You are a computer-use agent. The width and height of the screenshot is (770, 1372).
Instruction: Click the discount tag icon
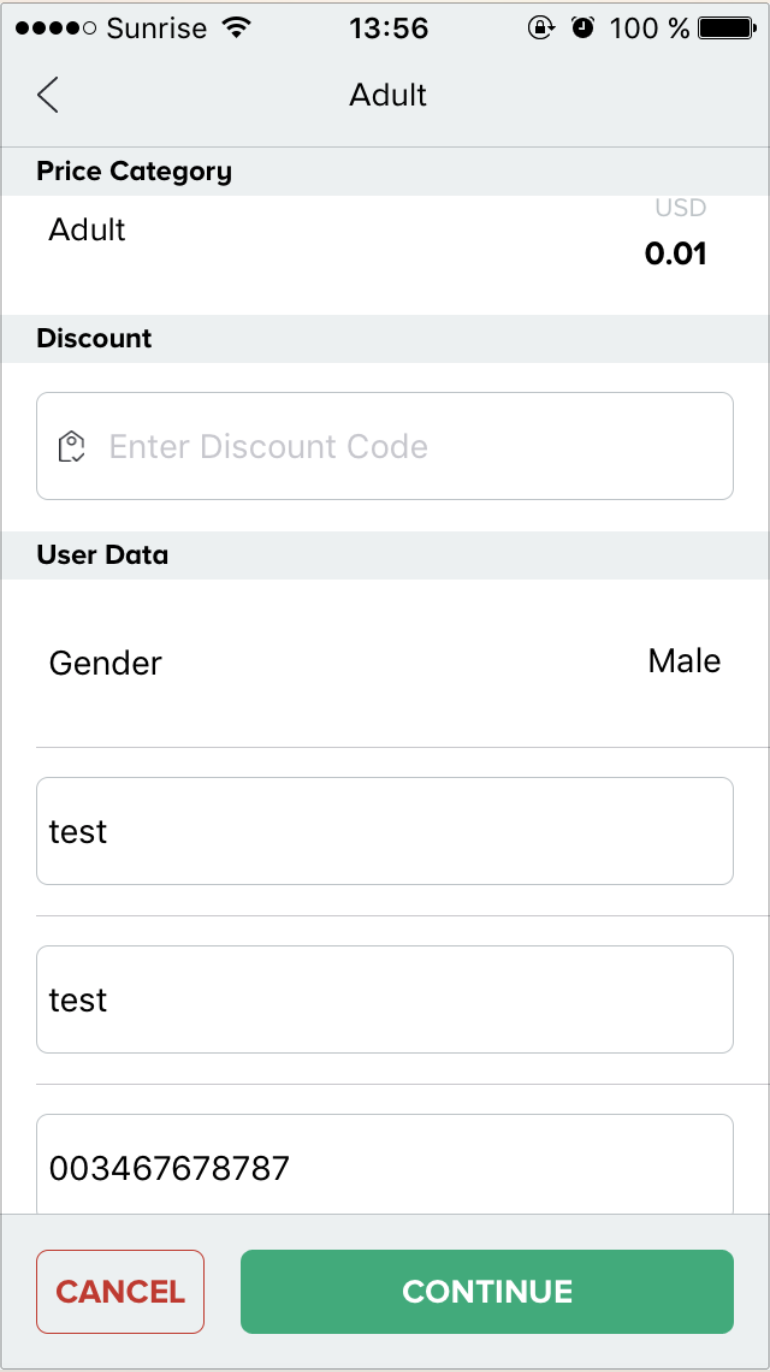(71, 446)
